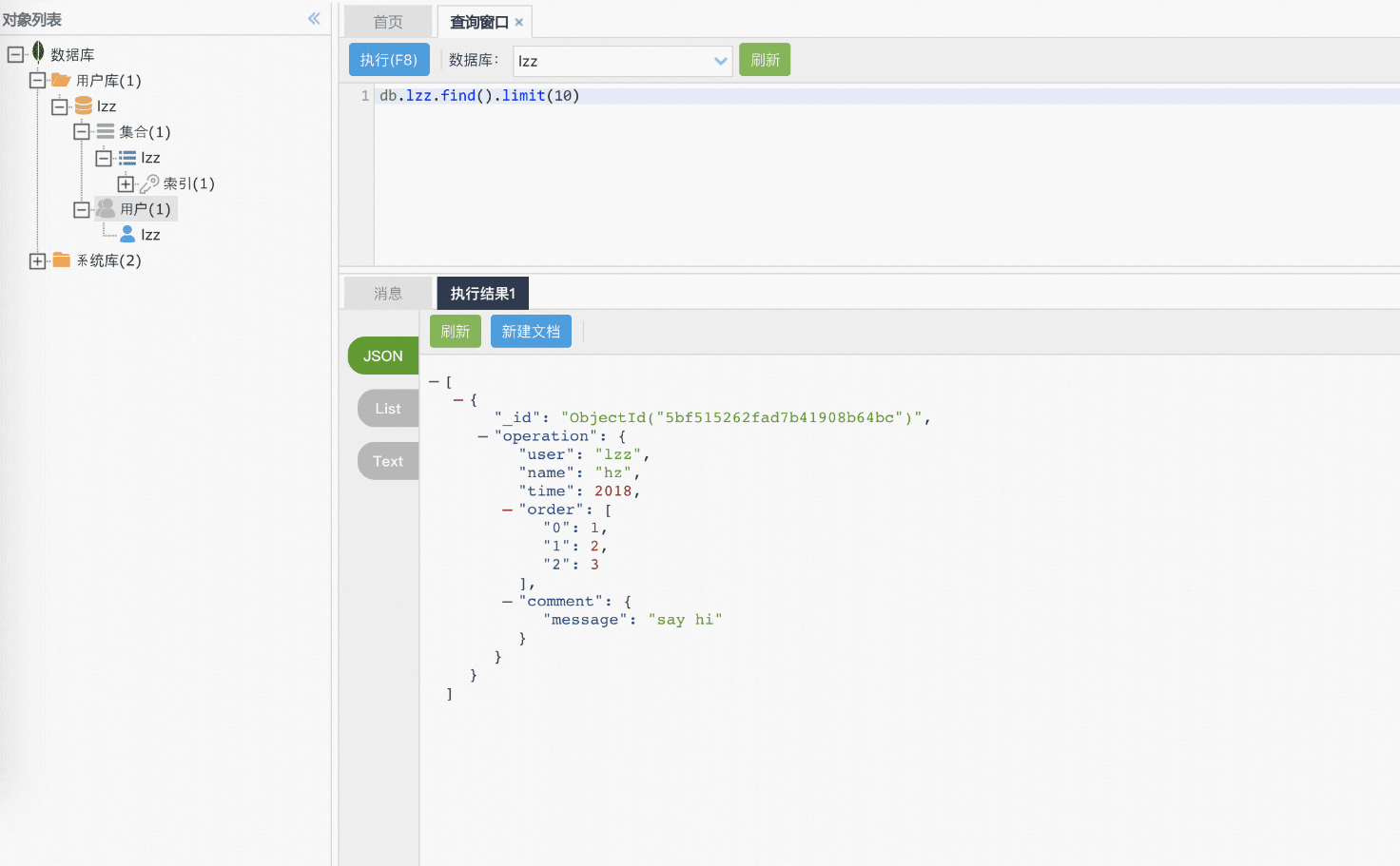Viewport: 1400px width, 866px height.
Task: Select the 执行结果1 tab
Action: [483, 293]
